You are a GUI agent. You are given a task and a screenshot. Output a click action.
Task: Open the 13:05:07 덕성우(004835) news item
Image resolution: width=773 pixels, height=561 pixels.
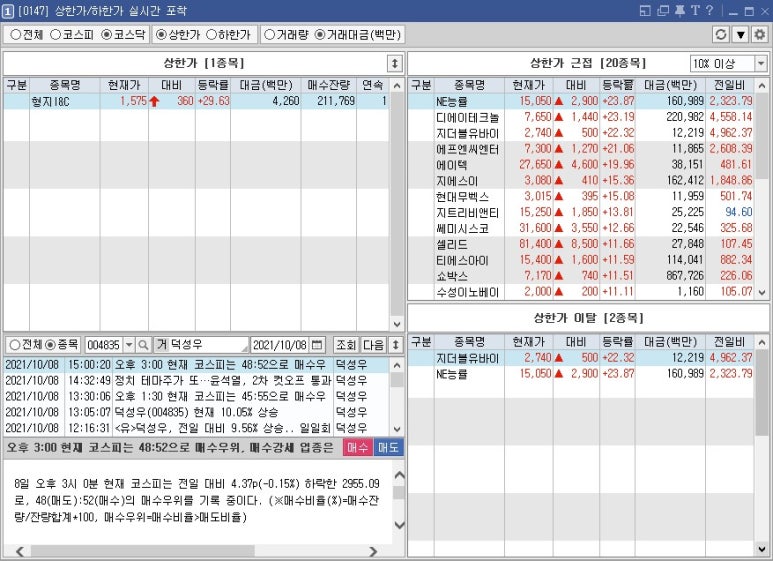196,412
